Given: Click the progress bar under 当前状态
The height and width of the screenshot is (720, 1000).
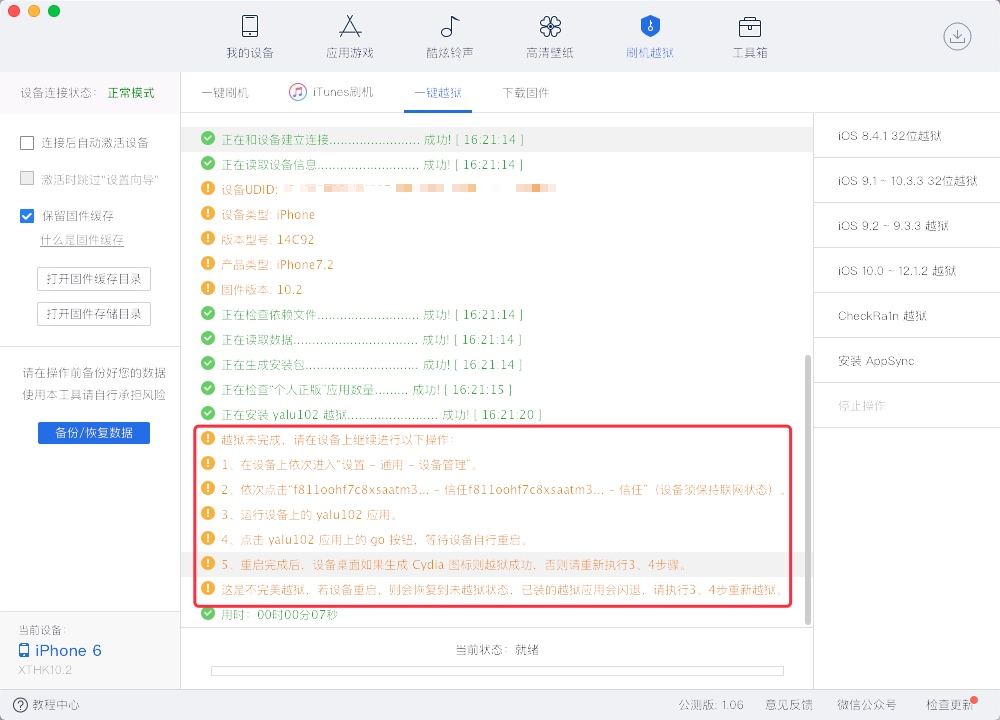Looking at the screenshot, I should pos(497,671).
